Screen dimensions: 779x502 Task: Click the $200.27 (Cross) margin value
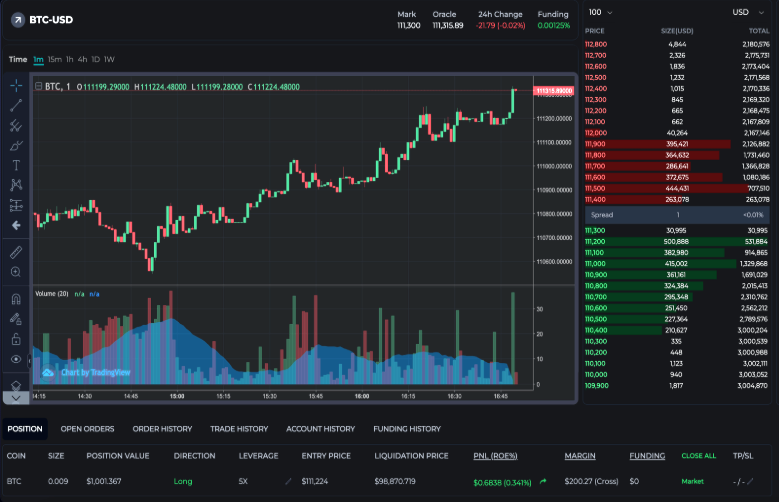tap(591, 481)
